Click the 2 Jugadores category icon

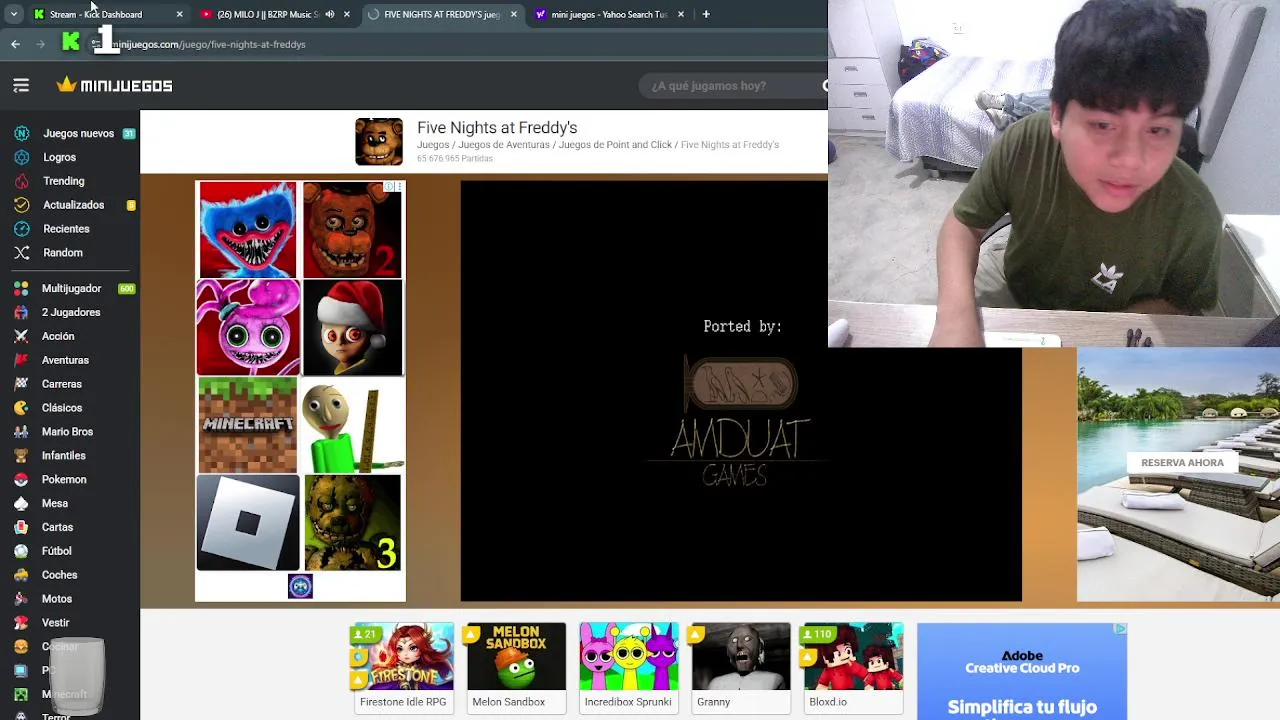tap(21, 312)
